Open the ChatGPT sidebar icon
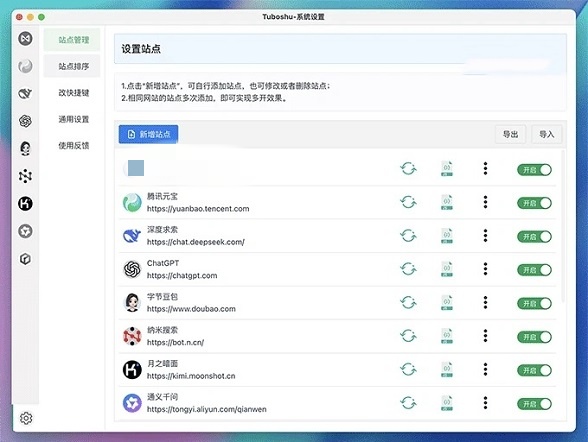 pyautogui.click(x=26, y=121)
